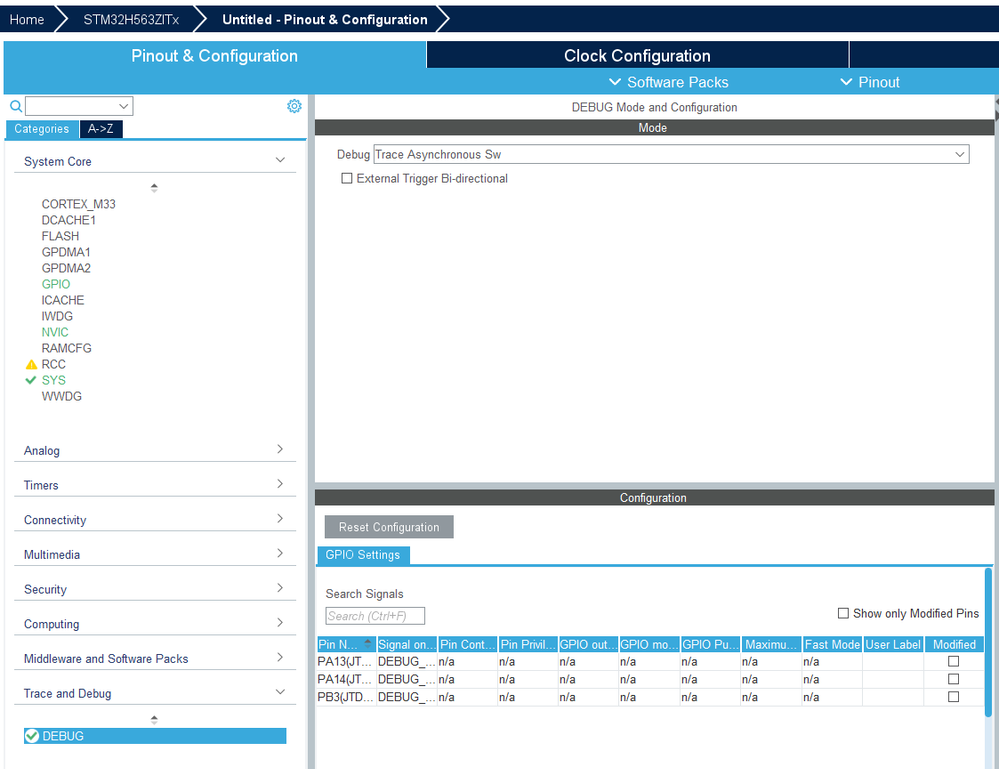
Task: Click Untitled - Pinout & Configuration breadcrumb
Action: pos(325,20)
